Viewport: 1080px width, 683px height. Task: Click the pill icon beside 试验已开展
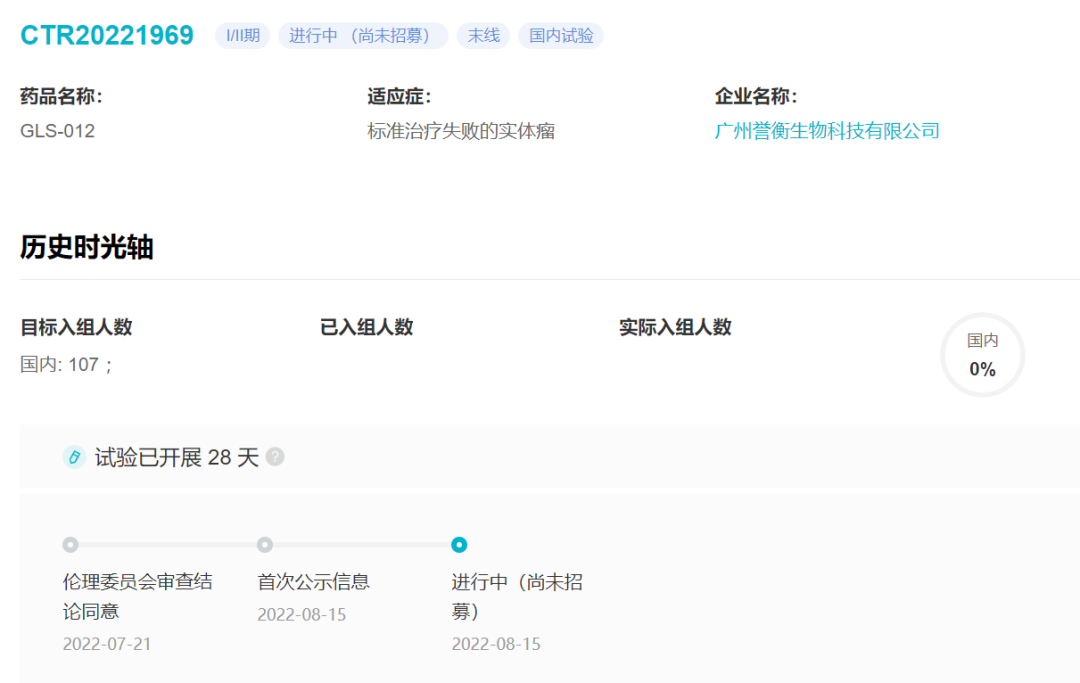click(74, 457)
